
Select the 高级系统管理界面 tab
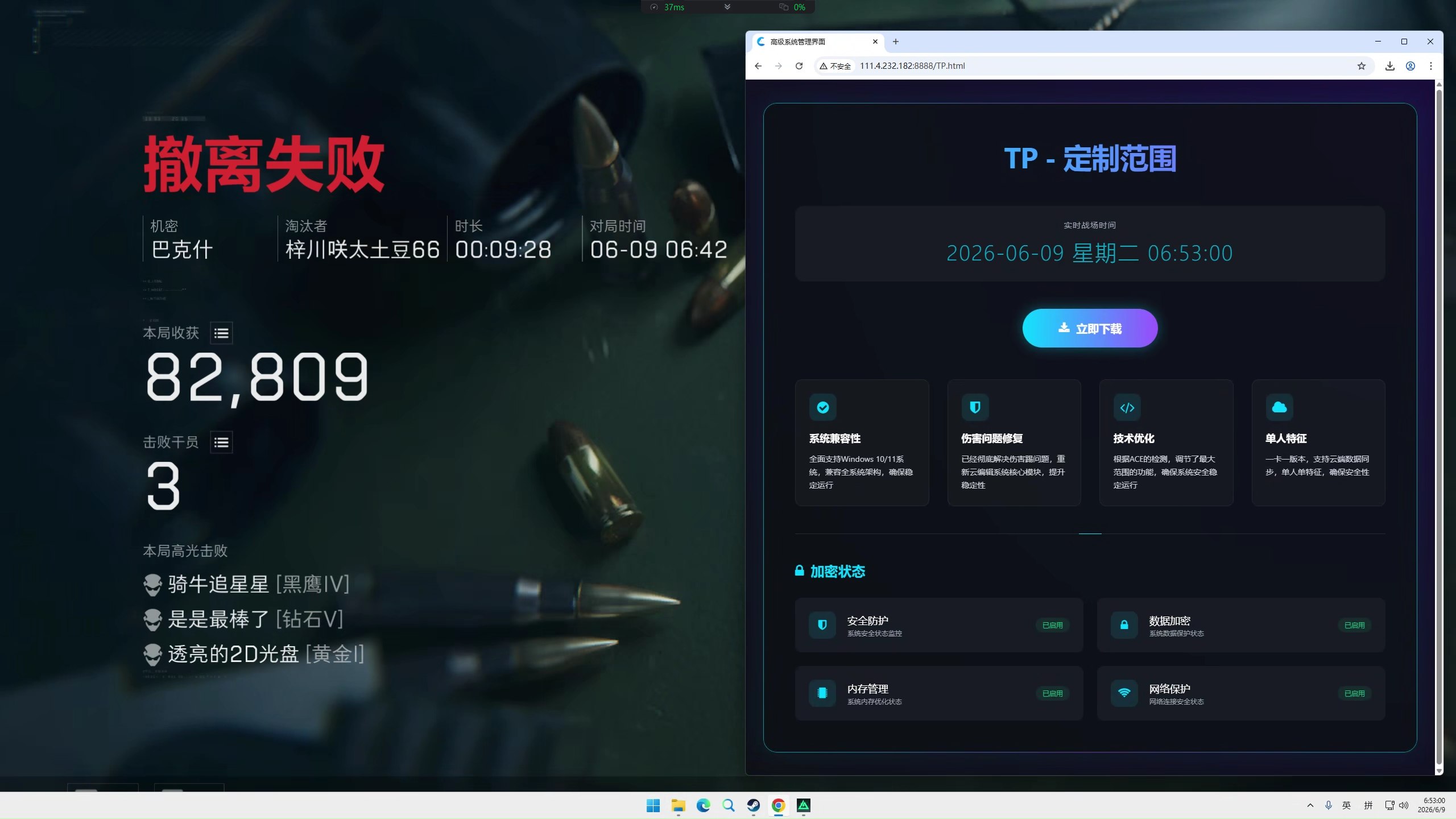click(818, 42)
